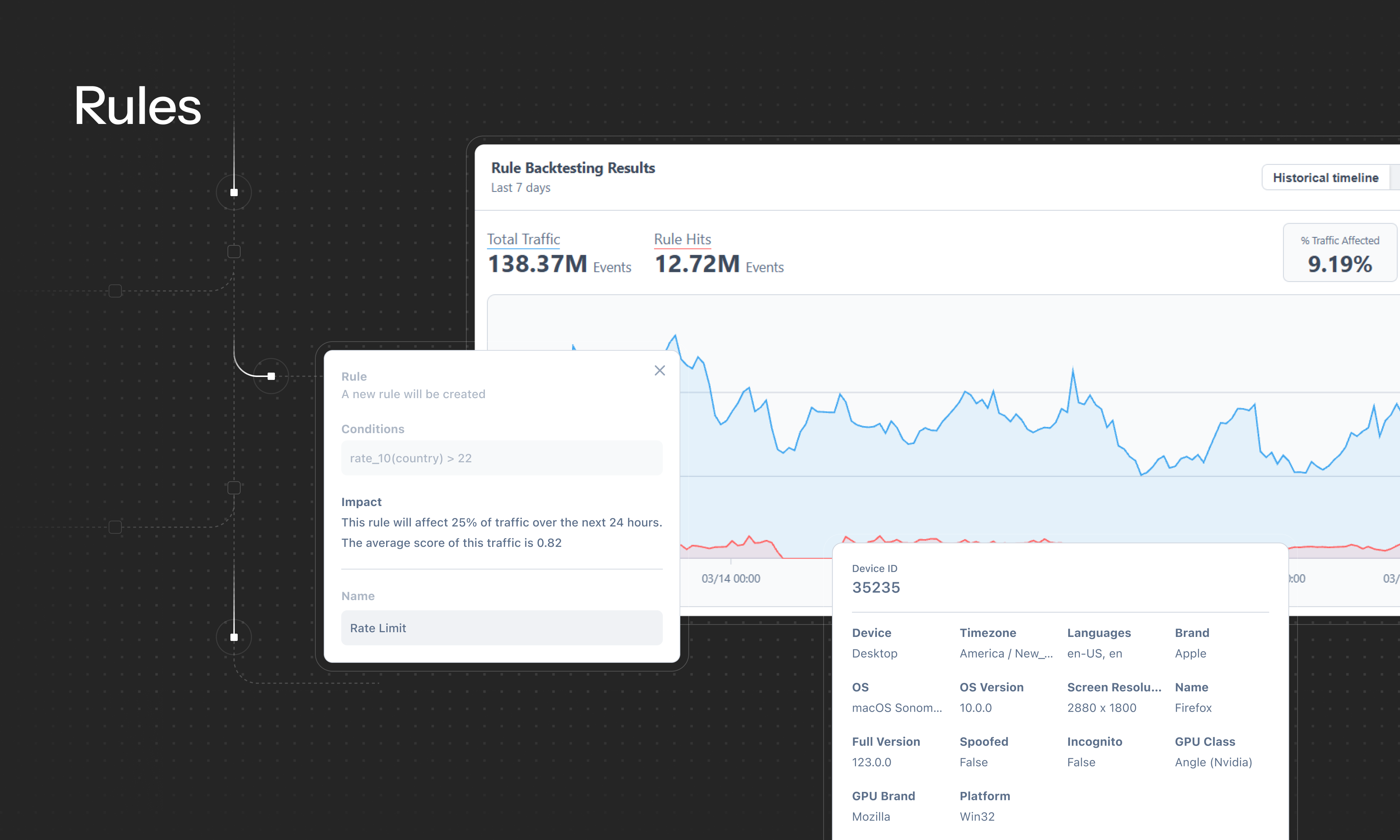
Task: Click the Rule Backtesting Results title
Action: tap(573, 168)
